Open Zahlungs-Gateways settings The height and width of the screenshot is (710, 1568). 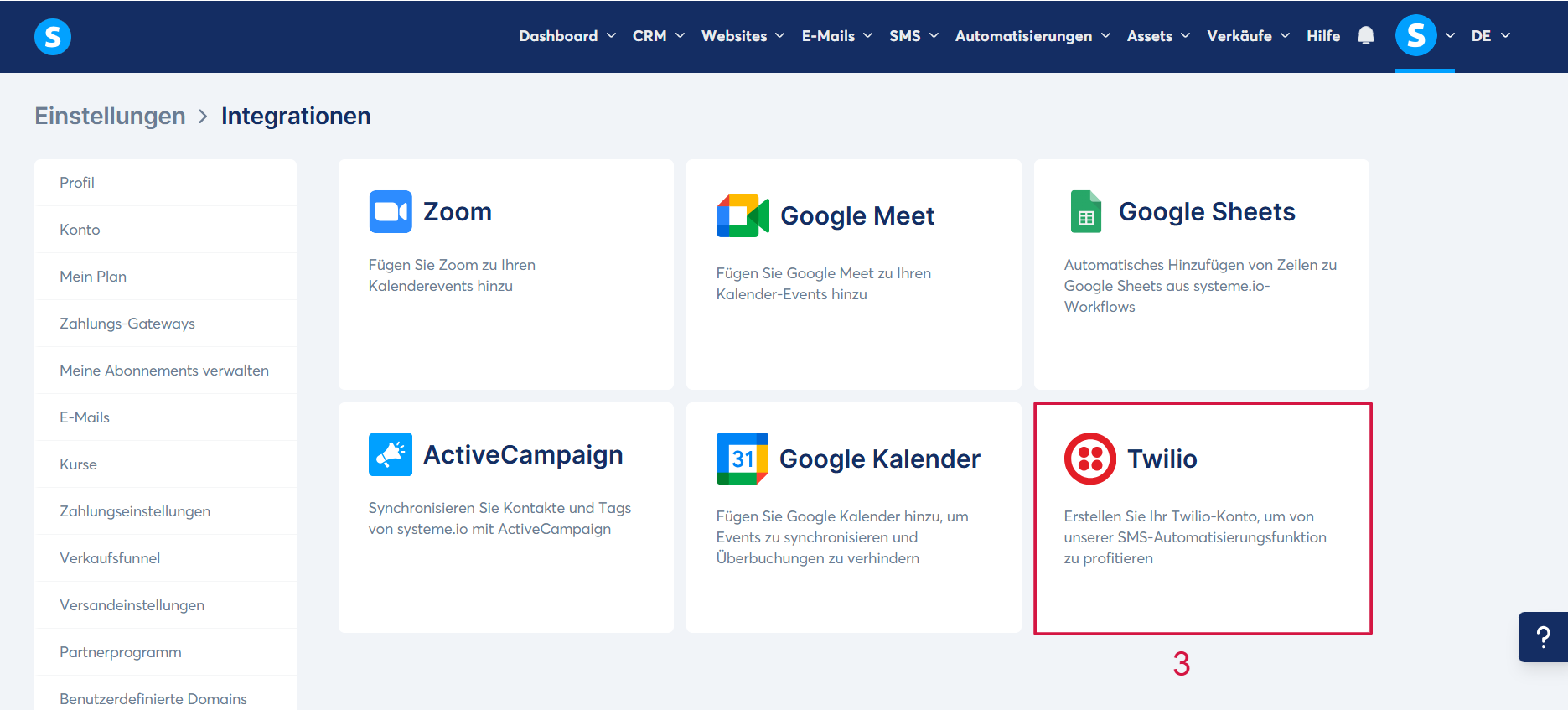166,324
